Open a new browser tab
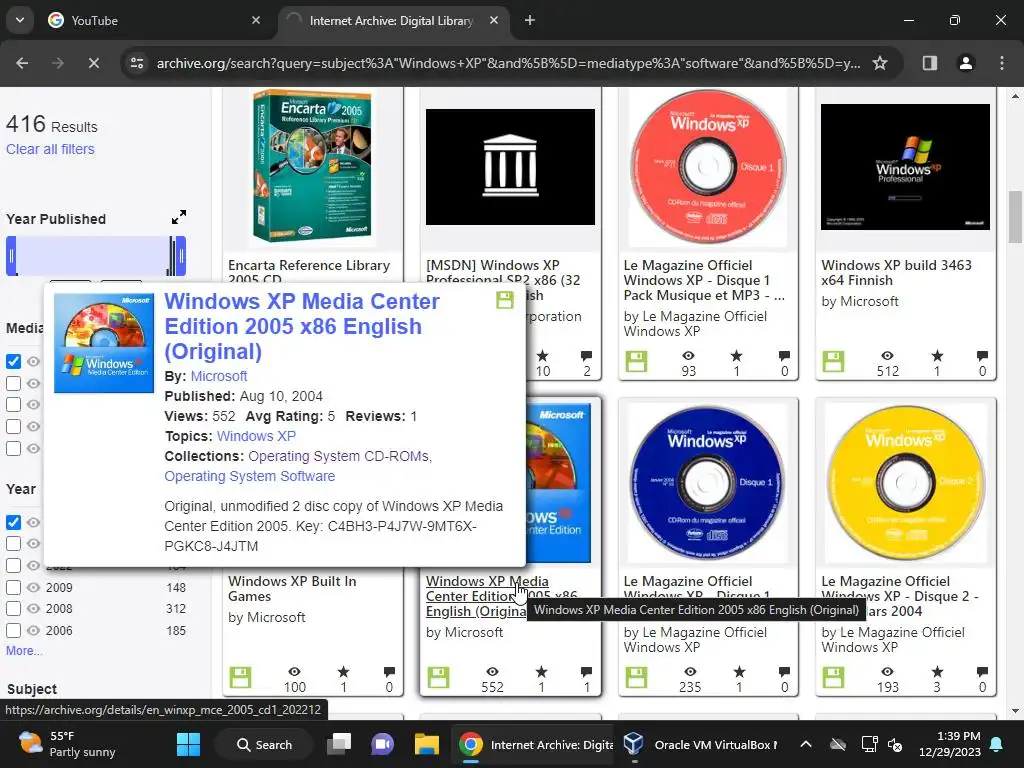The width and height of the screenshot is (1024, 768). click(x=530, y=20)
